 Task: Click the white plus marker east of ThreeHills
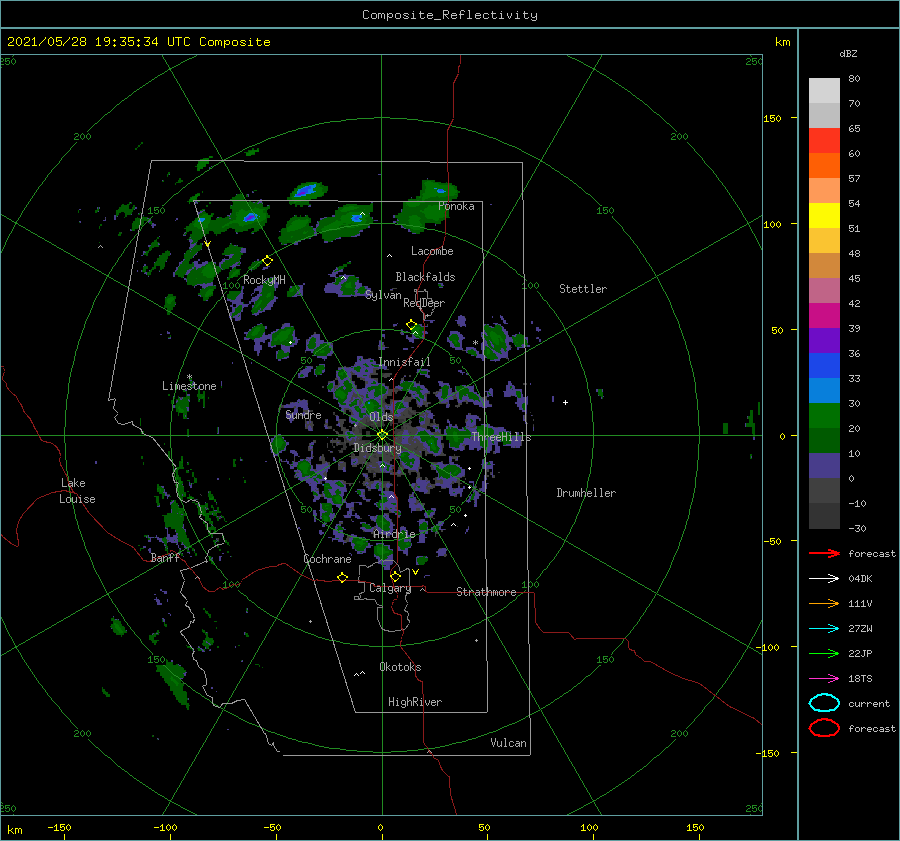pyautogui.click(x=565, y=402)
